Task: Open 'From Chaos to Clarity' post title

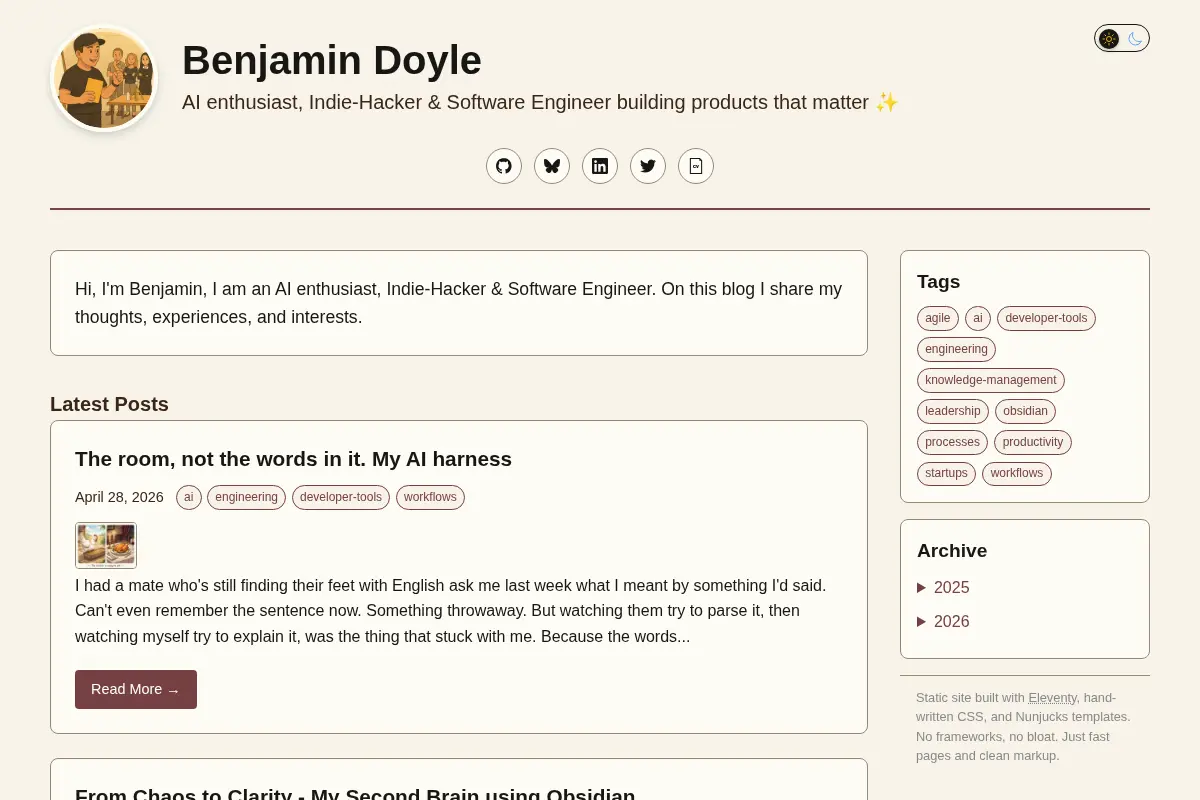Action: [x=355, y=795]
